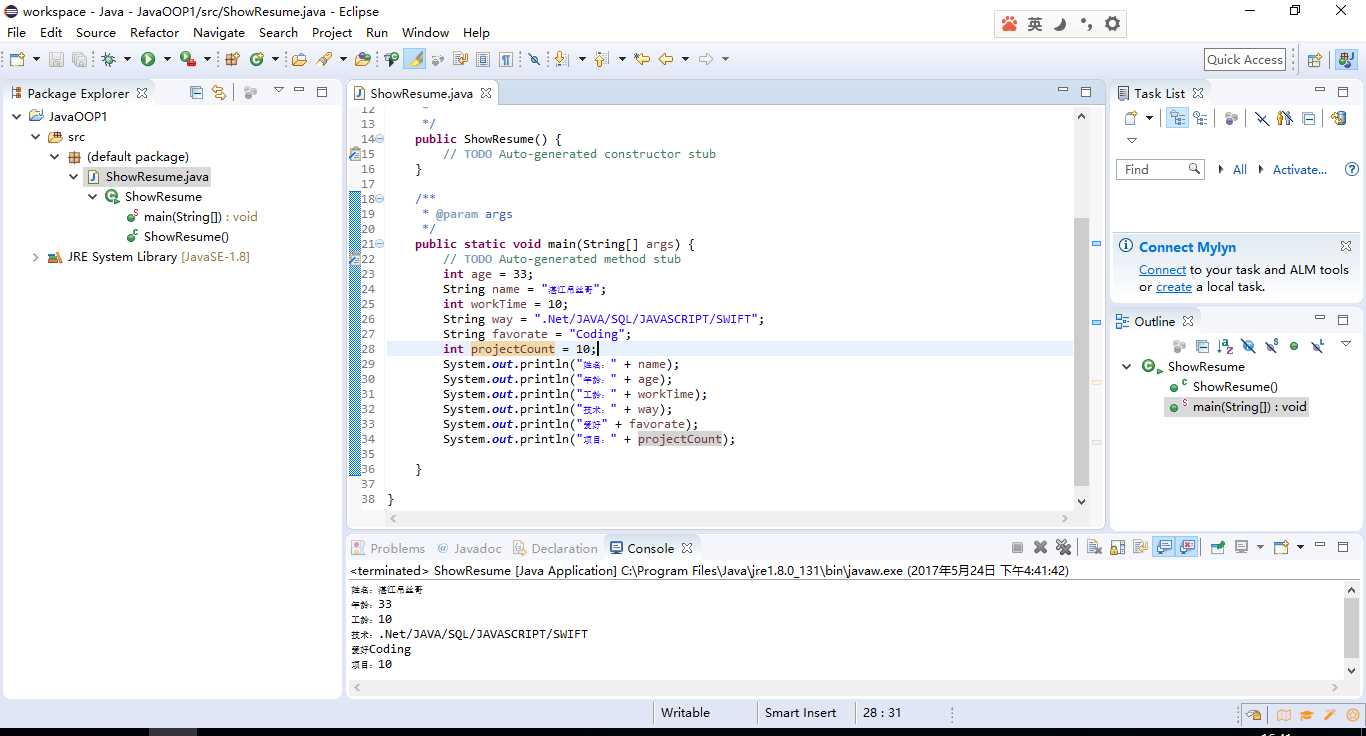
Task: Click the Clear Console icon
Action: [1094, 547]
